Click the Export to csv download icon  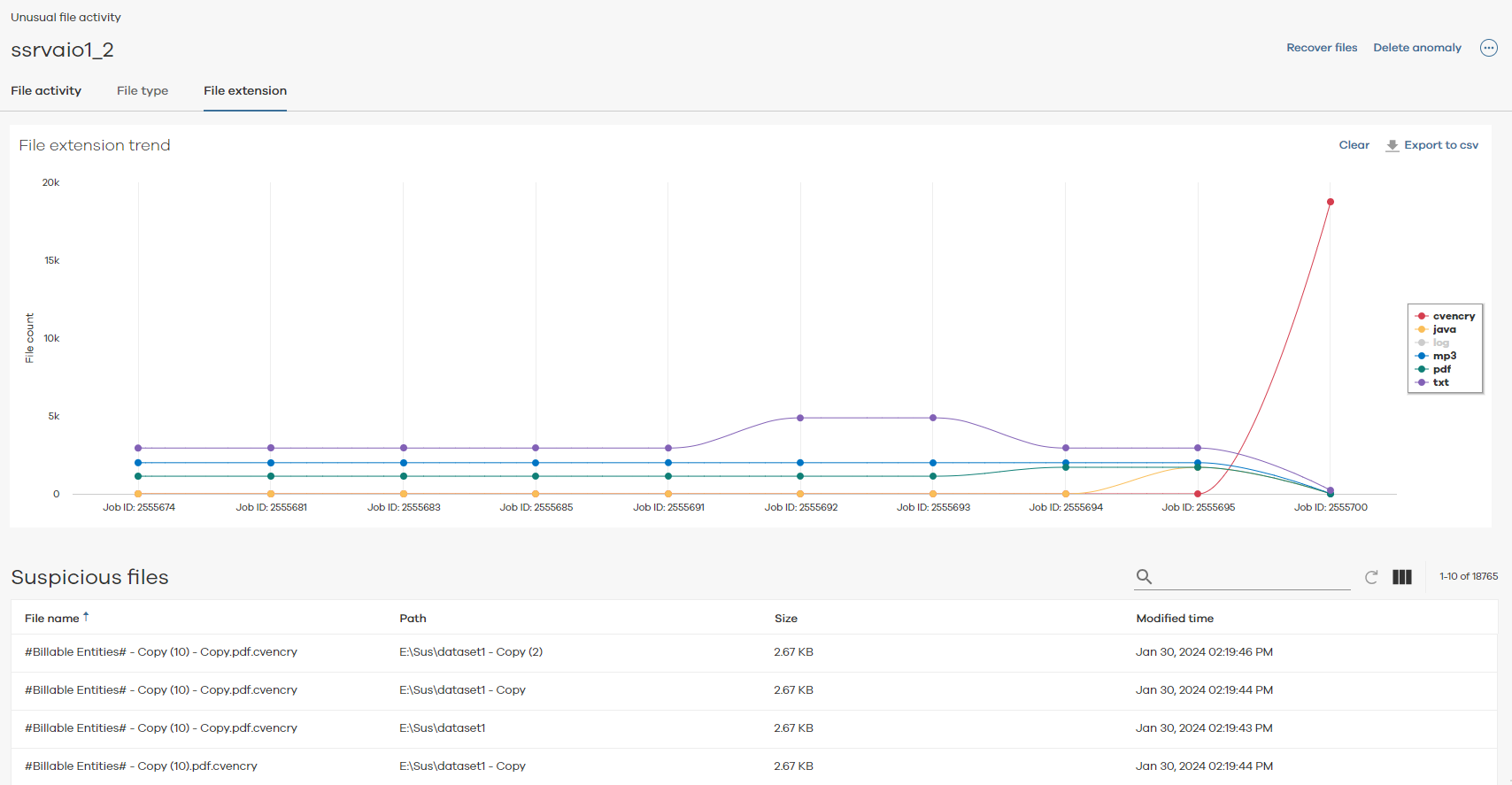click(x=1392, y=145)
